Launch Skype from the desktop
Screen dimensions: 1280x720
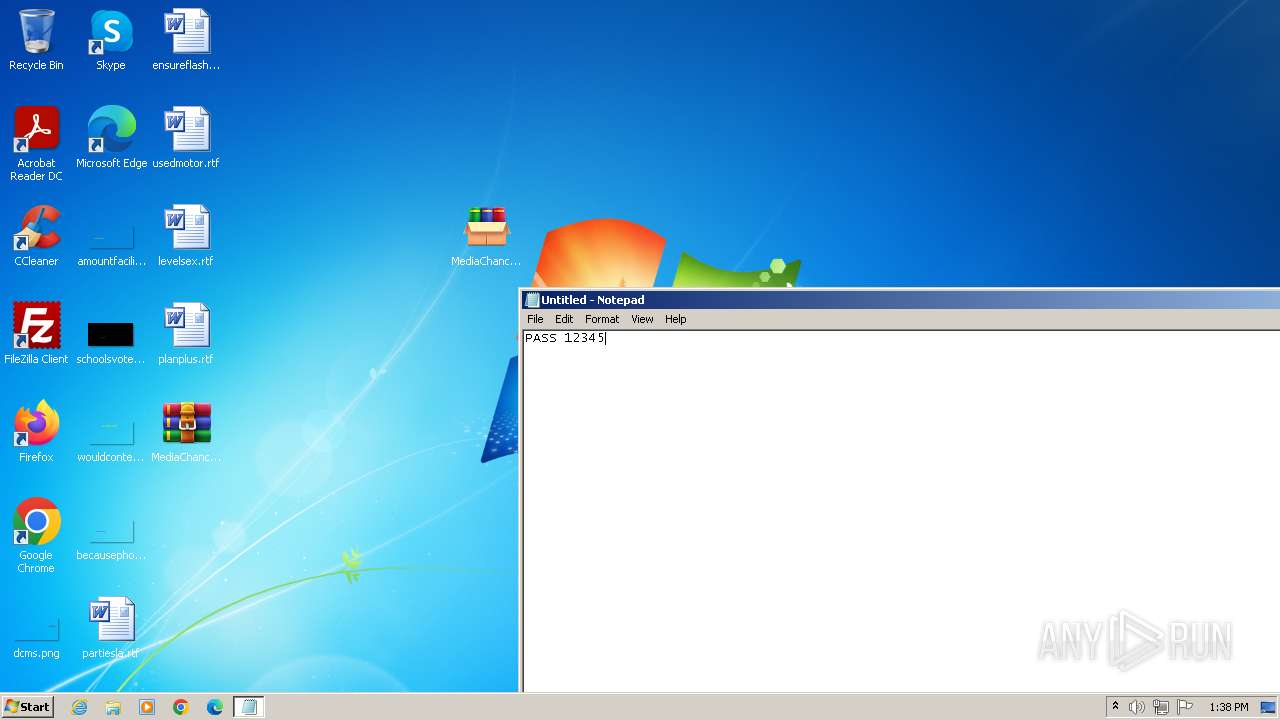point(111,40)
